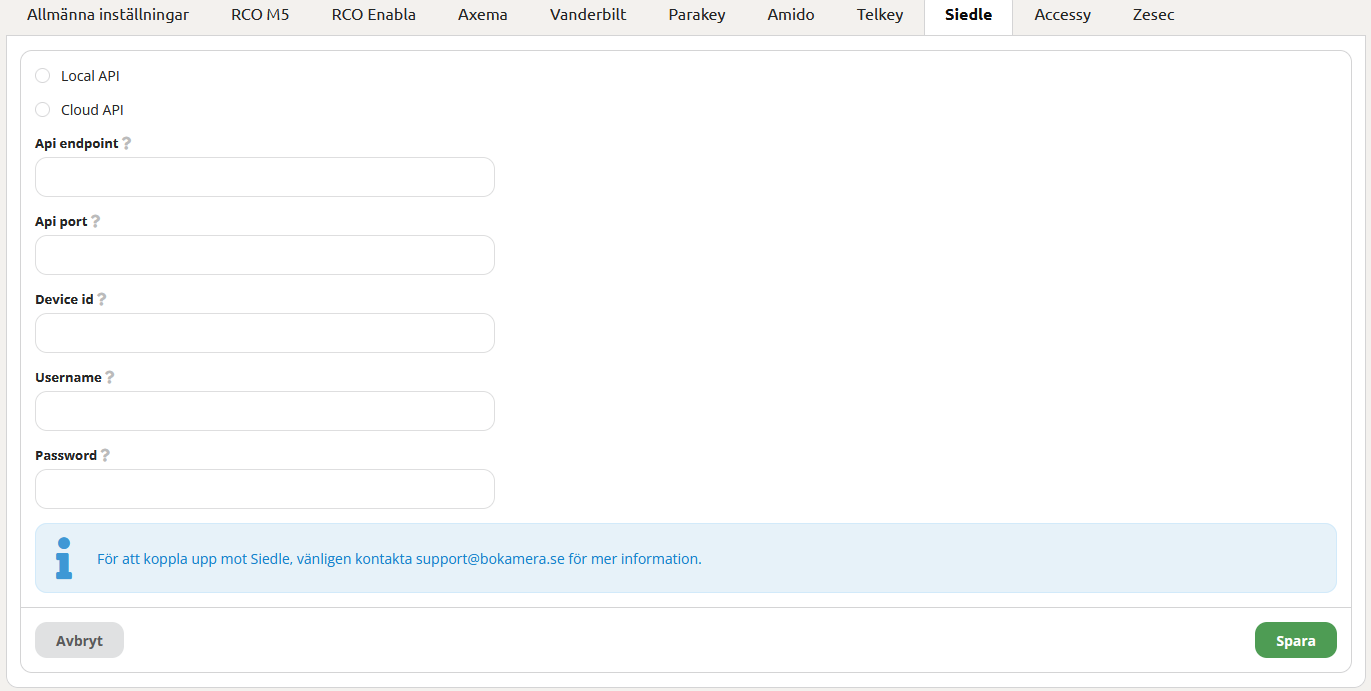The image size is (1371, 691).
Task: Focus the Username text field
Action: pos(265,411)
